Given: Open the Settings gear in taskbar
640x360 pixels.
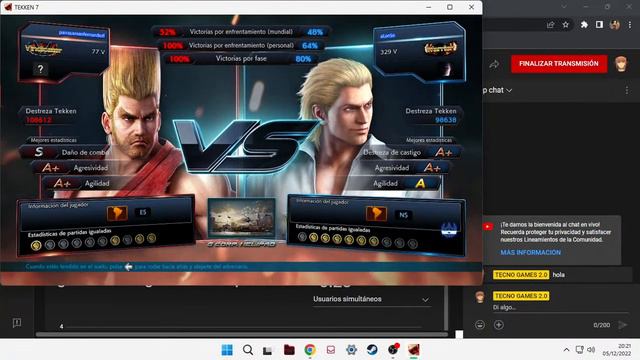Looking at the screenshot, I should pyautogui.click(x=351, y=350).
